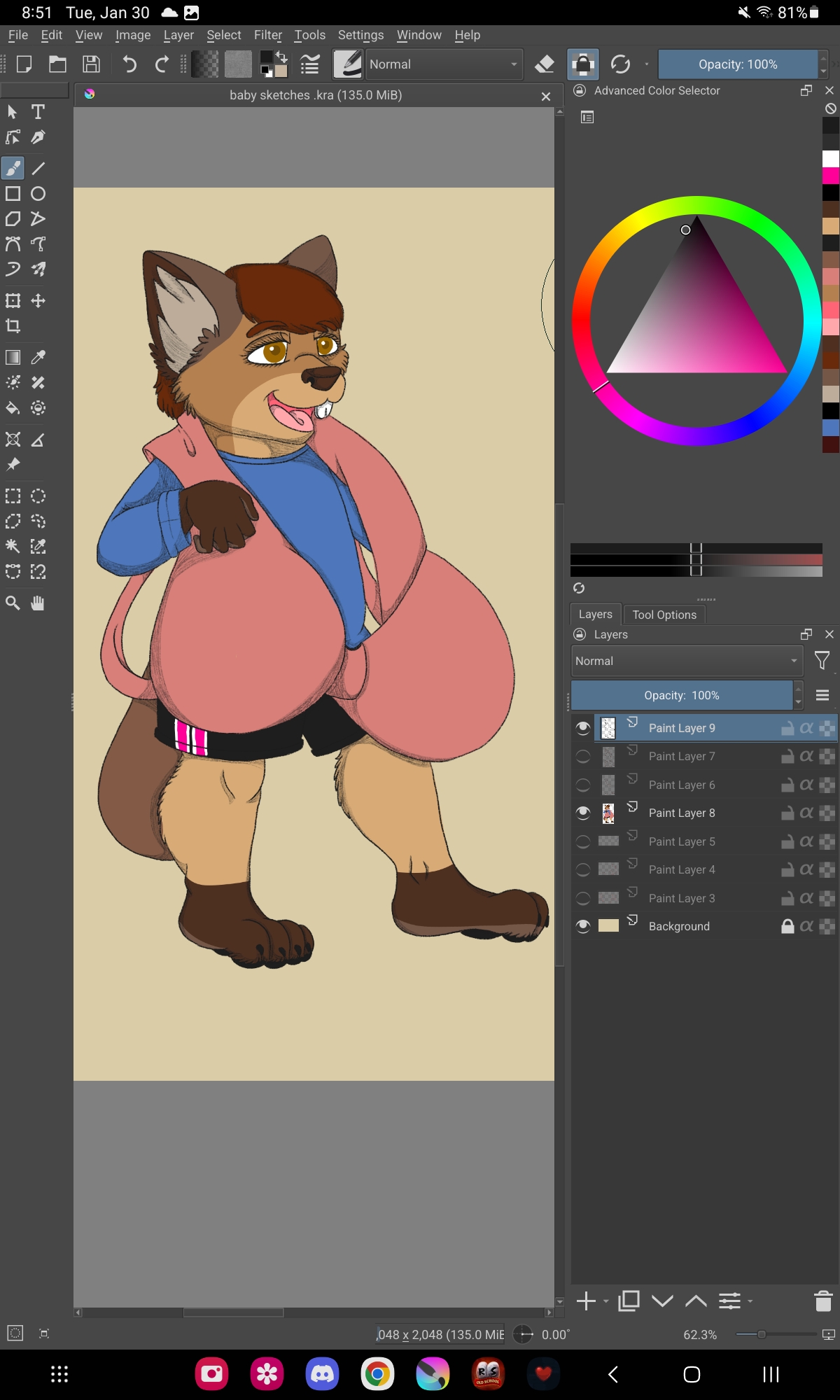Select the Move tool
The width and height of the screenshot is (840, 1400).
[38, 301]
